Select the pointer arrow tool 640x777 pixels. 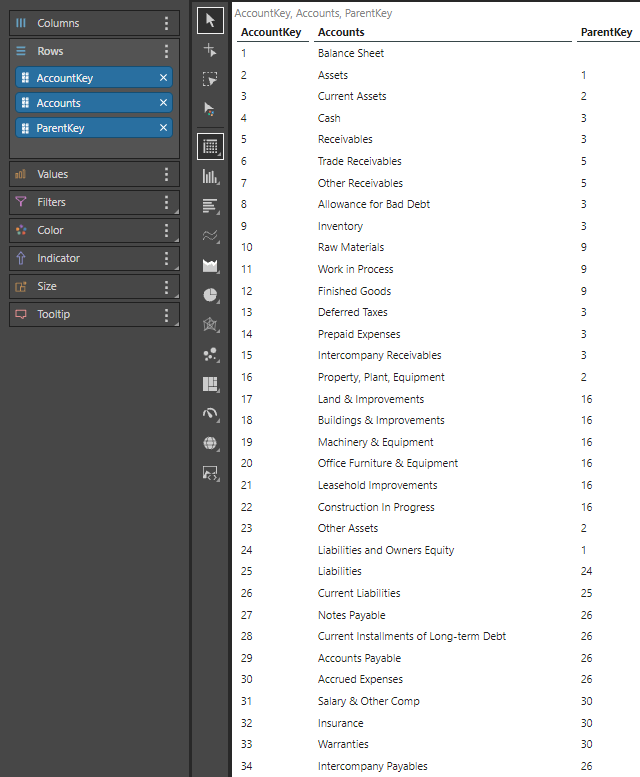coord(210,21)
